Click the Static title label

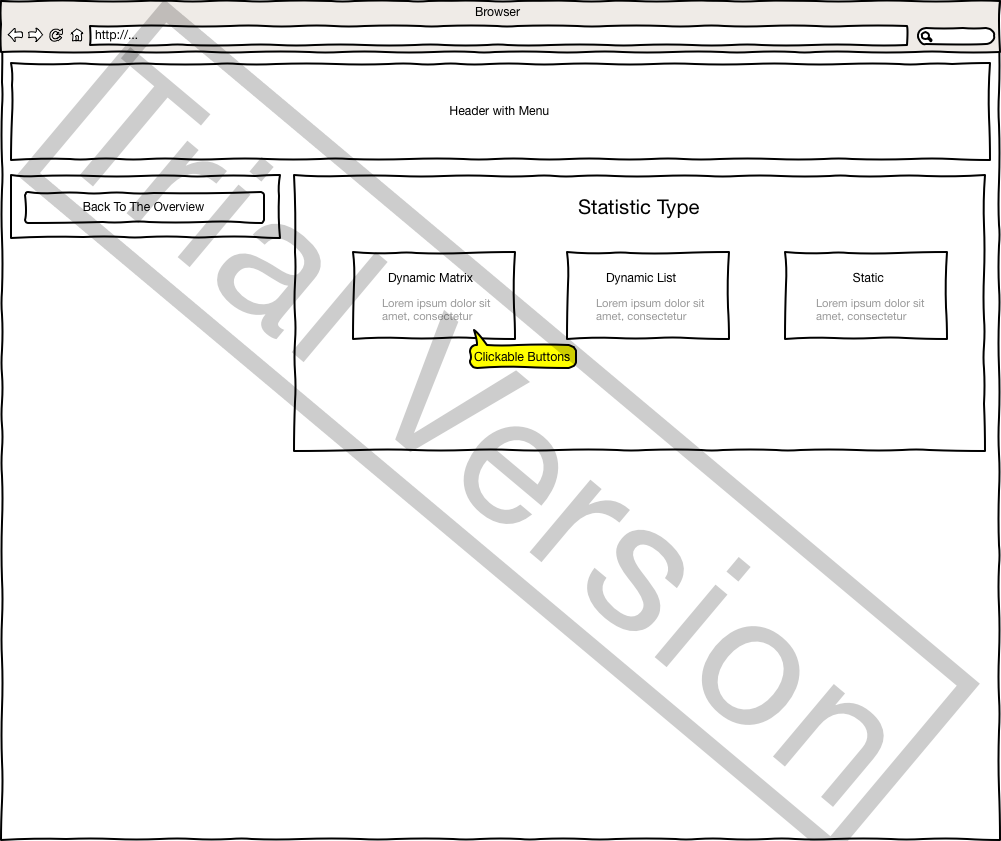(x=868, y=278)
